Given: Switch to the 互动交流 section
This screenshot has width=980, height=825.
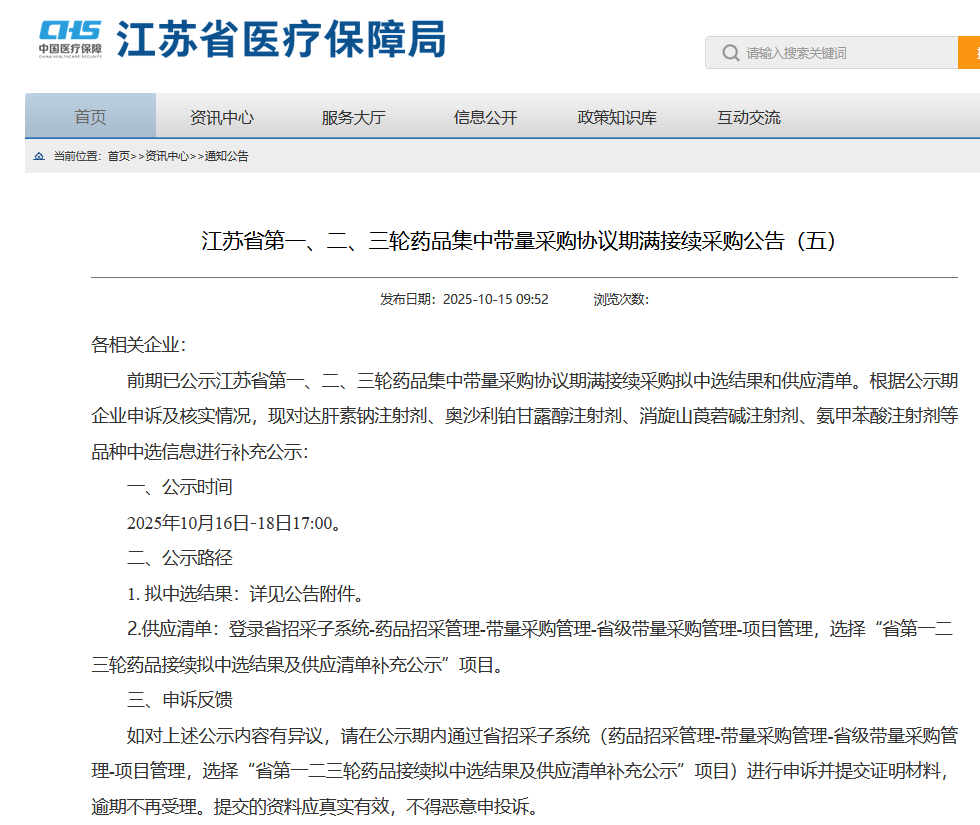Looking at the screenshot, I should (x=748, y=117).
